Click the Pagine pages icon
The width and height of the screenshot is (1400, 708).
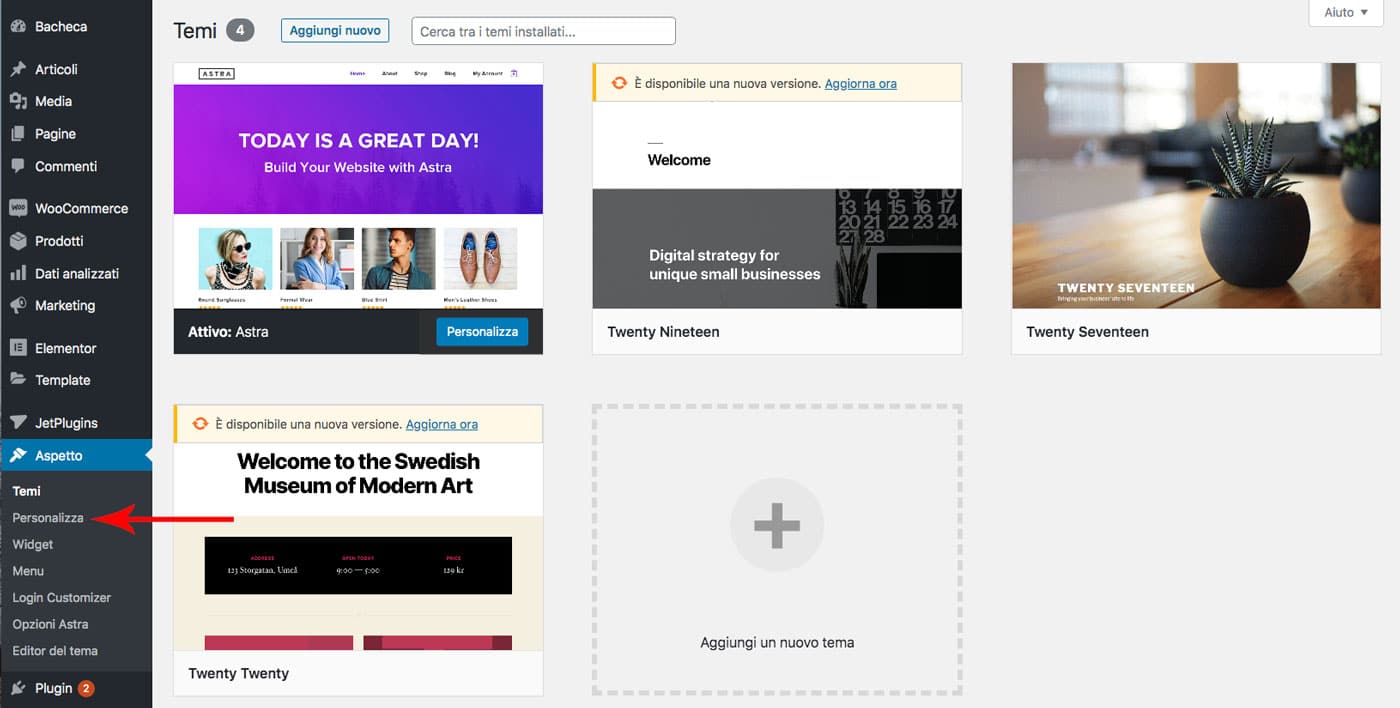tap(18, 134)
